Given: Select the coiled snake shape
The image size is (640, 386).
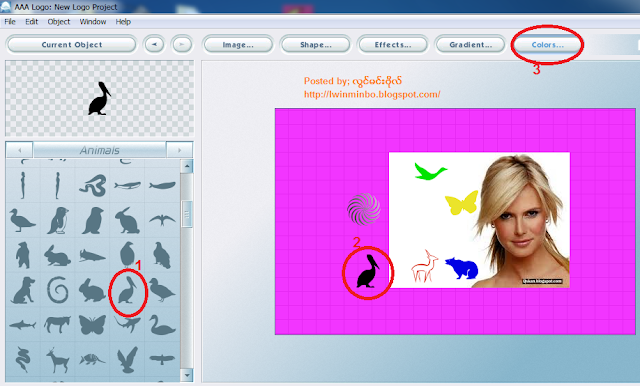Looking at the screenshot, I should (93, 186).
